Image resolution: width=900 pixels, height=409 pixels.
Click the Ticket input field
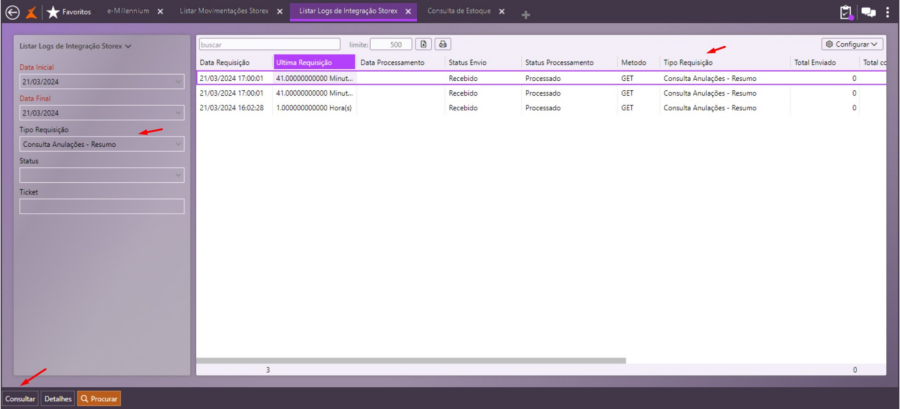pos(102,207)
